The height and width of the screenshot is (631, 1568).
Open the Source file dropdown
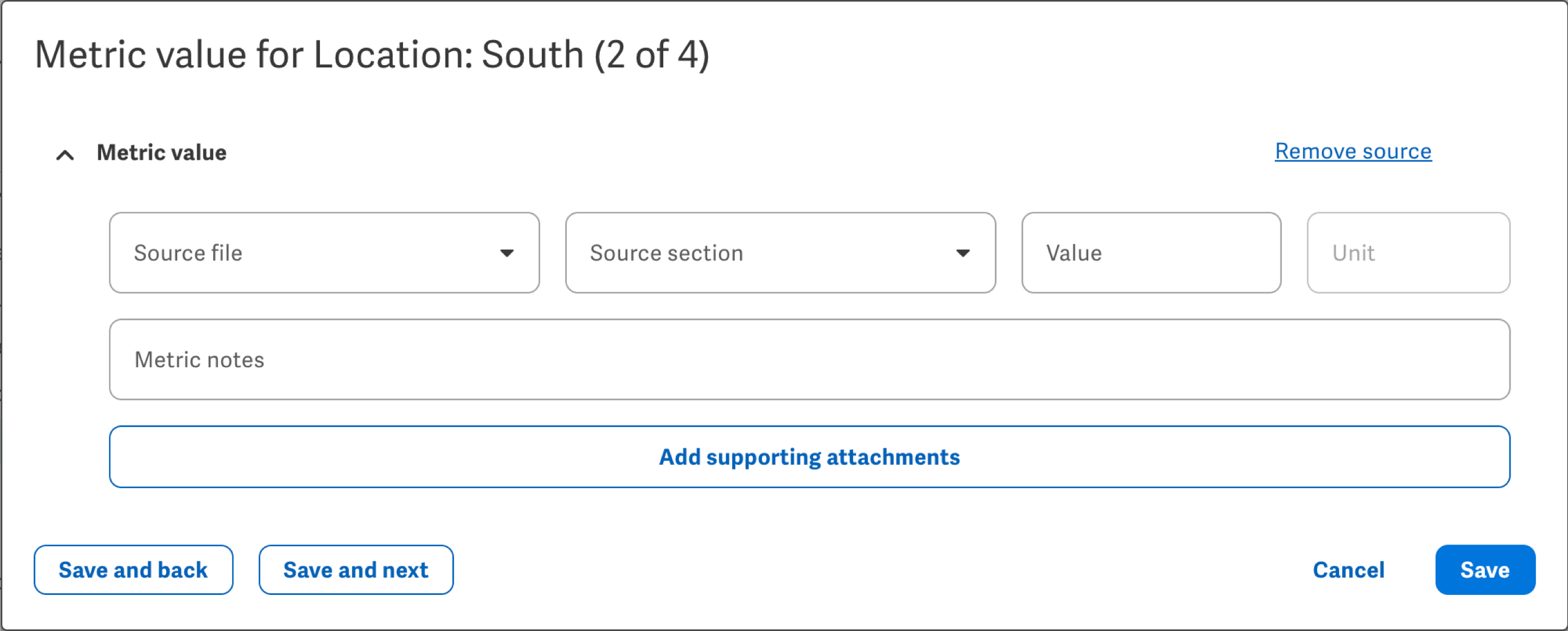pos(324,253)
